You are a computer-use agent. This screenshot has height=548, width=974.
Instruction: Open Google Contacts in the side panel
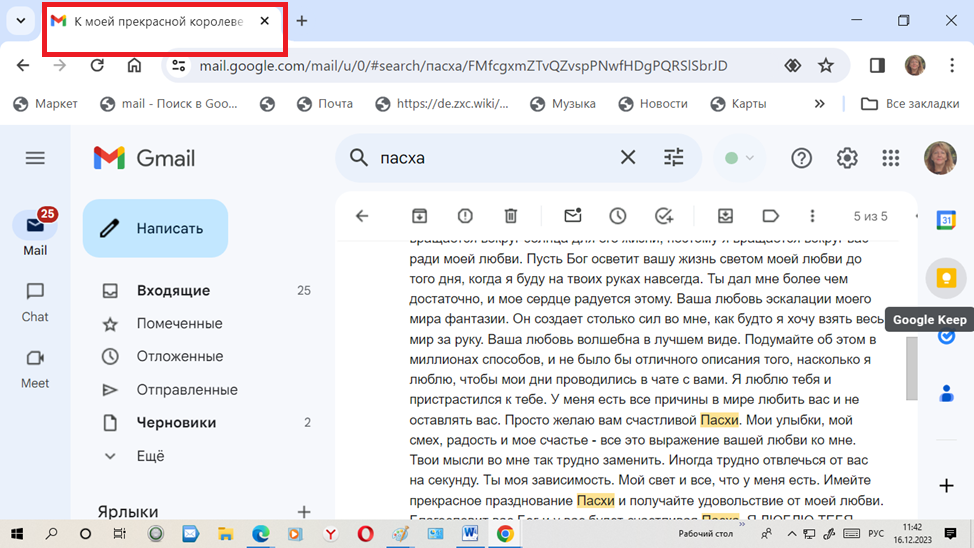(x=946, y=394)
